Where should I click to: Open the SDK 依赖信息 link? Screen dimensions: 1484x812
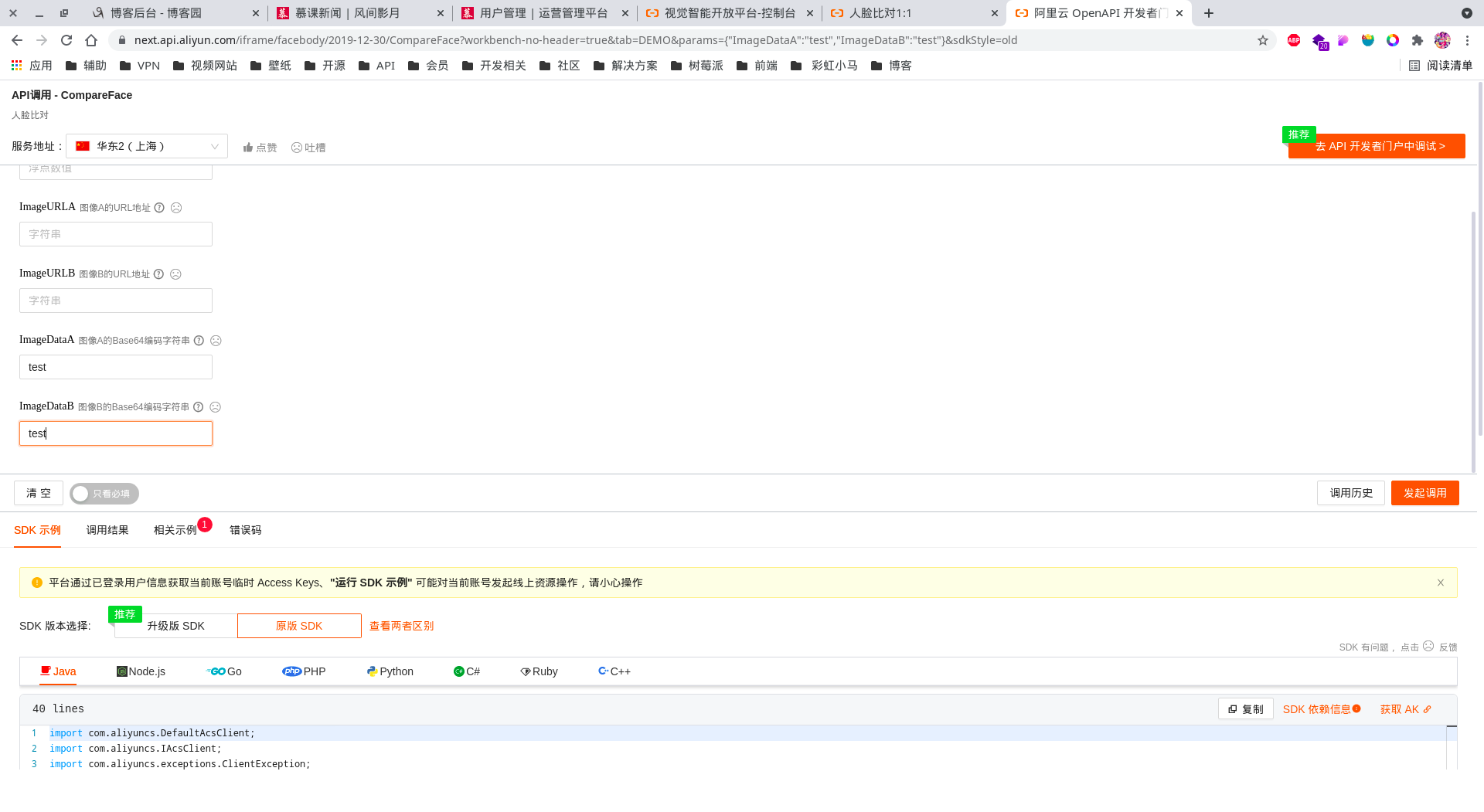(1322, 709)
